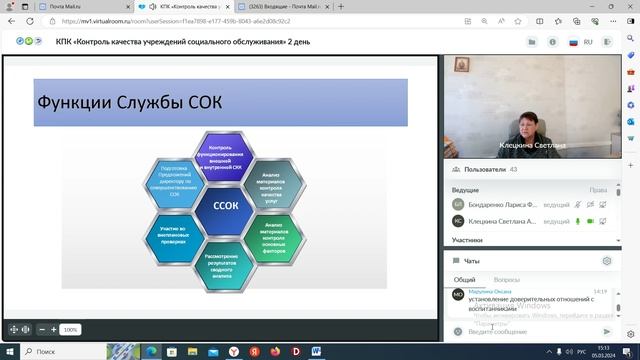
Task: Open Firefox from taskbar
Action: (x=276, y=351)
